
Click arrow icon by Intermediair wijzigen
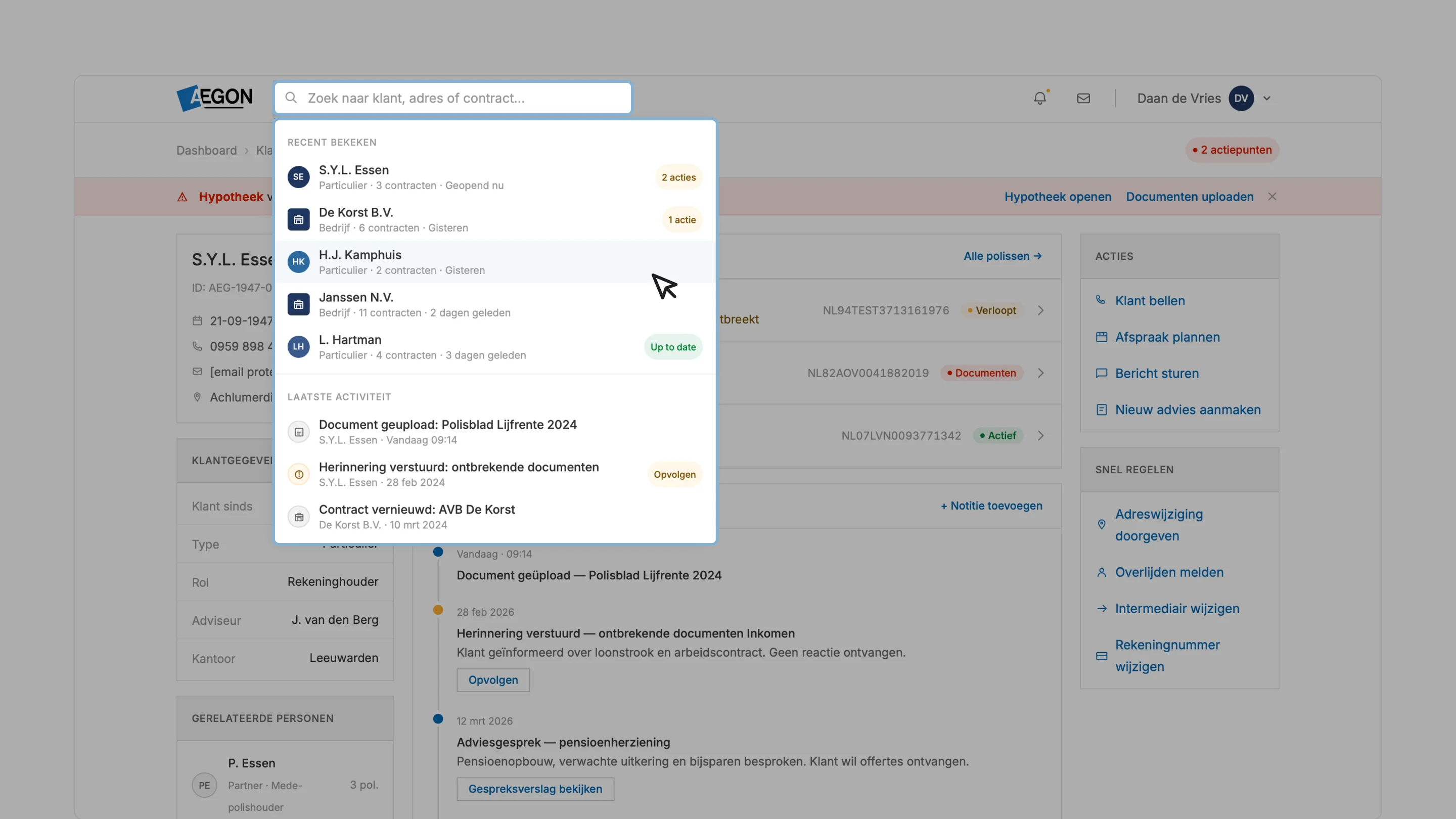click(1102, 609)
